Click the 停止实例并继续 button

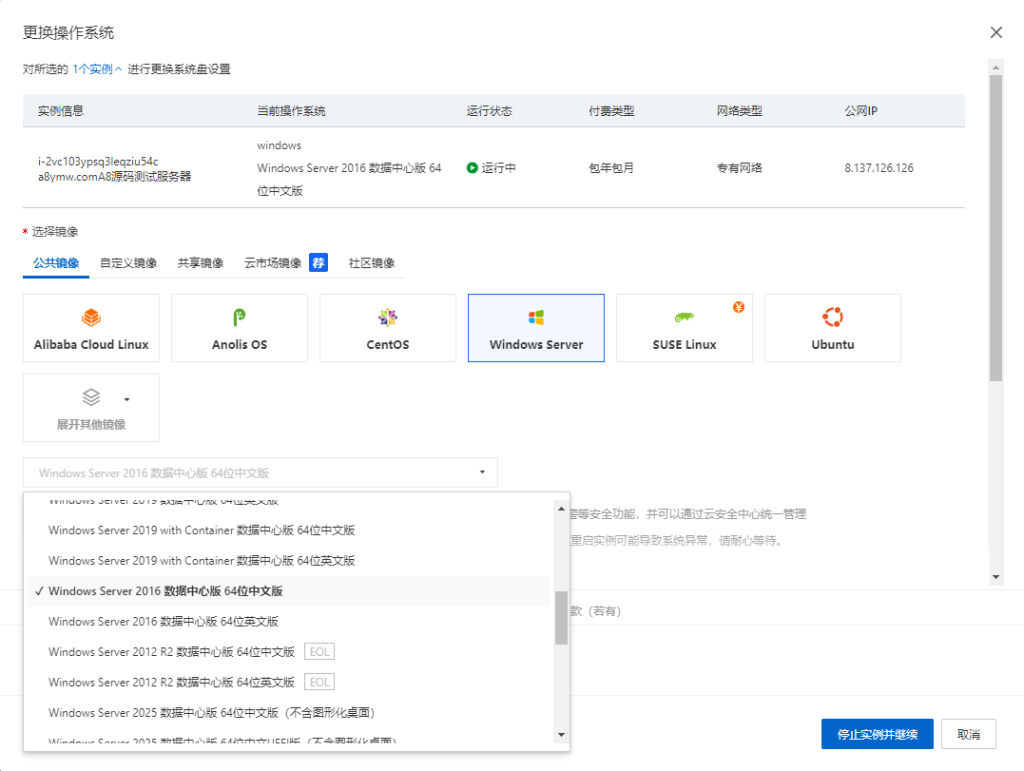[877, 734]
